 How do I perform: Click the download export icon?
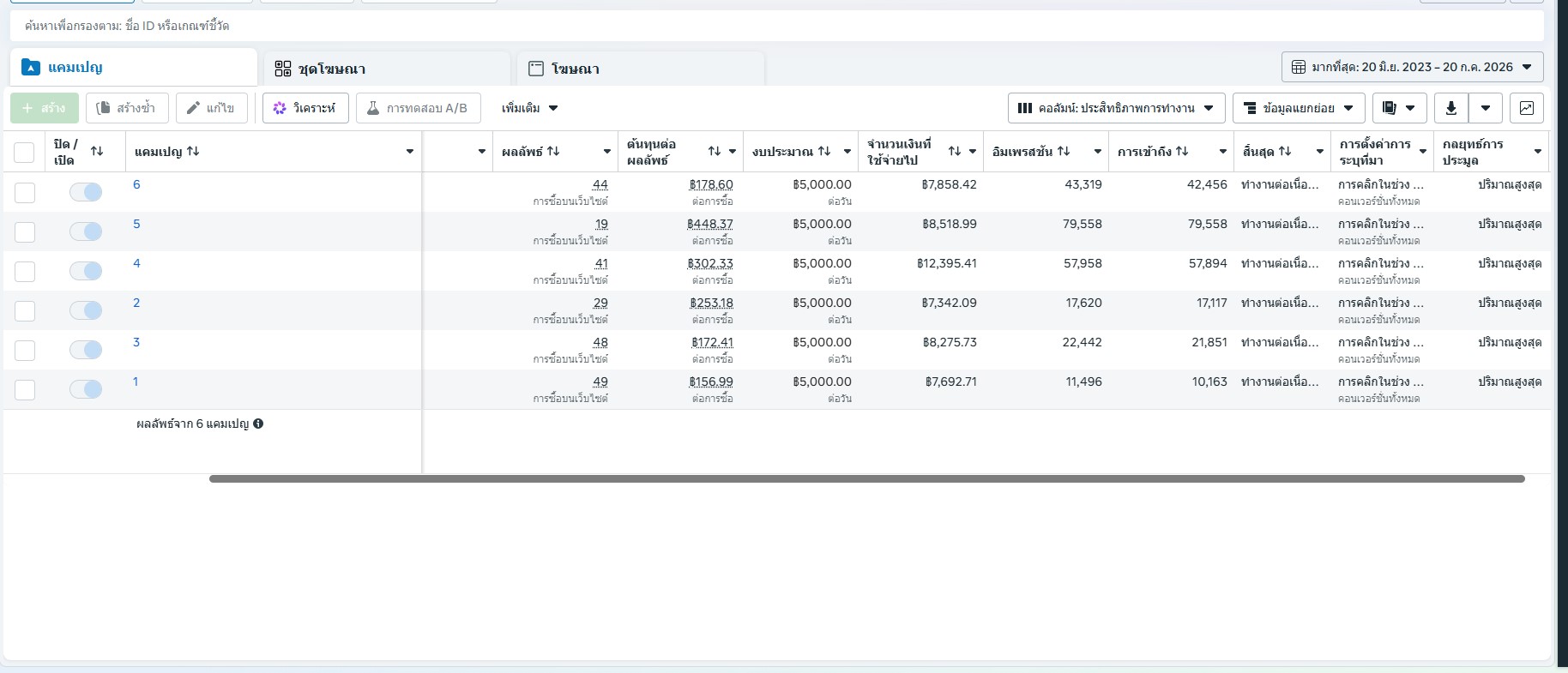point(1451,108)
